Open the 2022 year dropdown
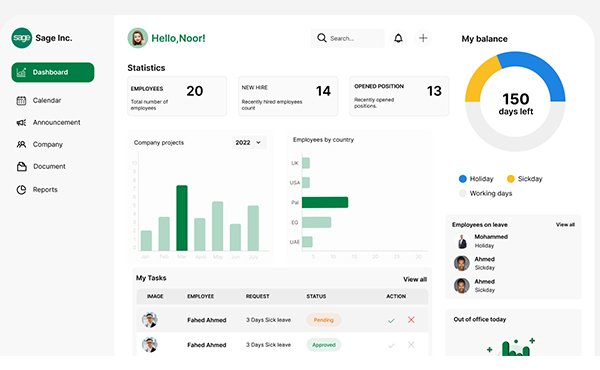Image resolution: width=600 pixels, height=370 pixels. [248, 142]
